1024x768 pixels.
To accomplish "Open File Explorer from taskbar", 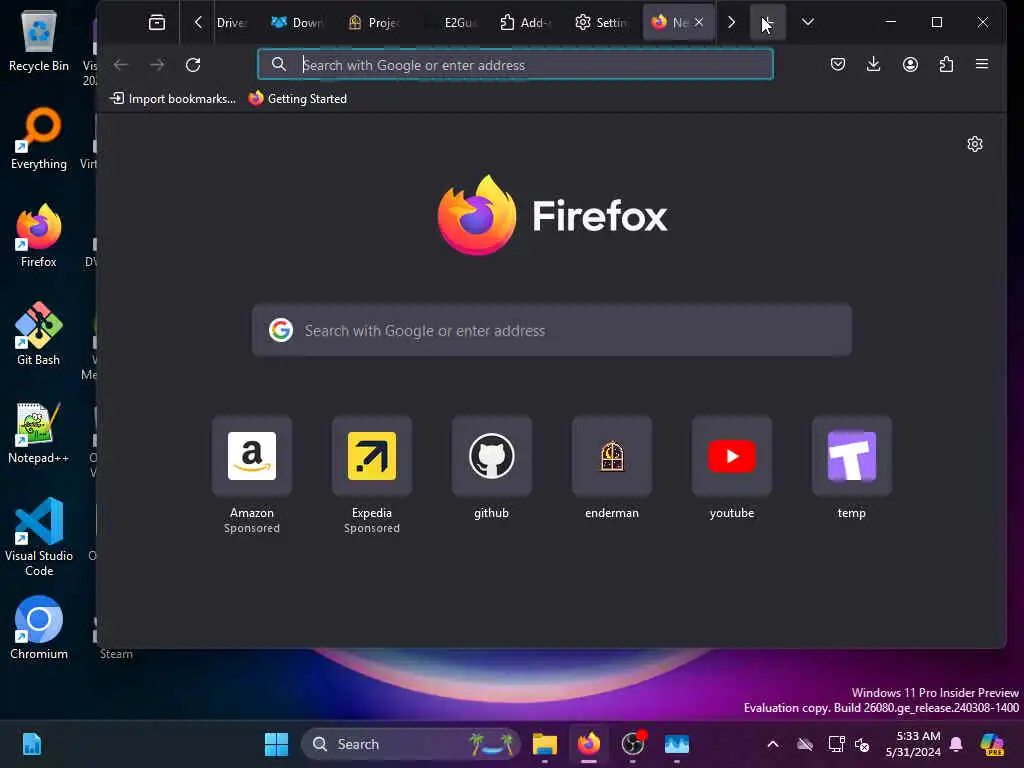I will tap(545, 744).
